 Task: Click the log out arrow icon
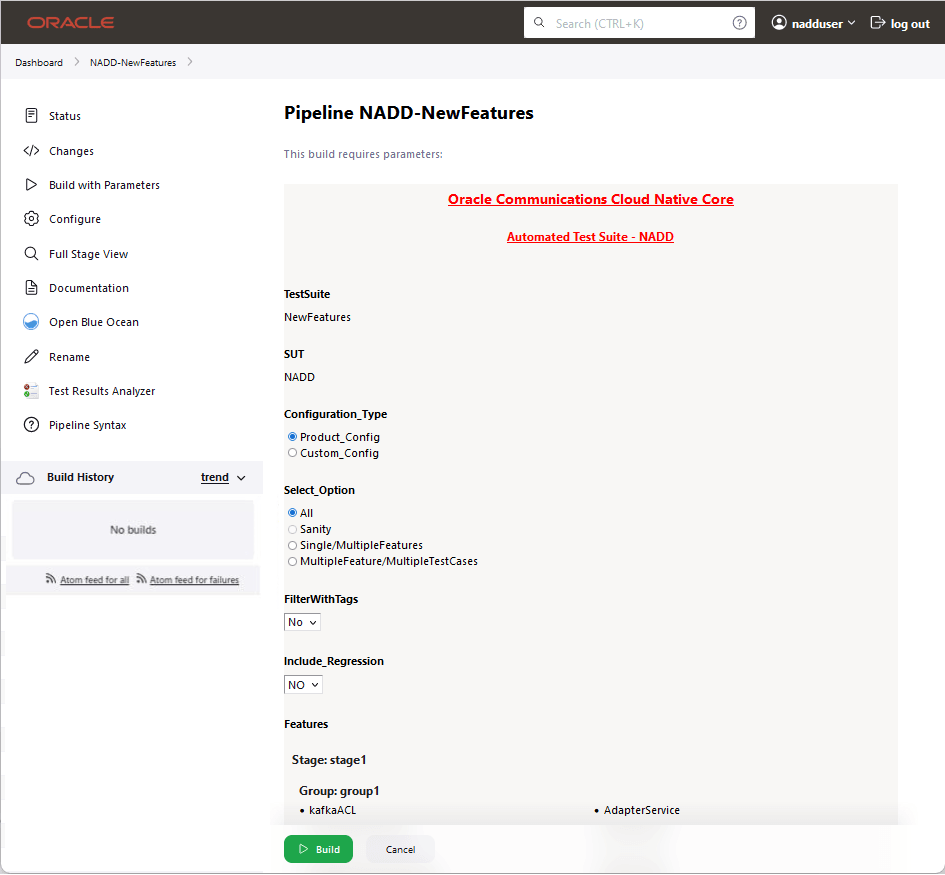point(878,23)
